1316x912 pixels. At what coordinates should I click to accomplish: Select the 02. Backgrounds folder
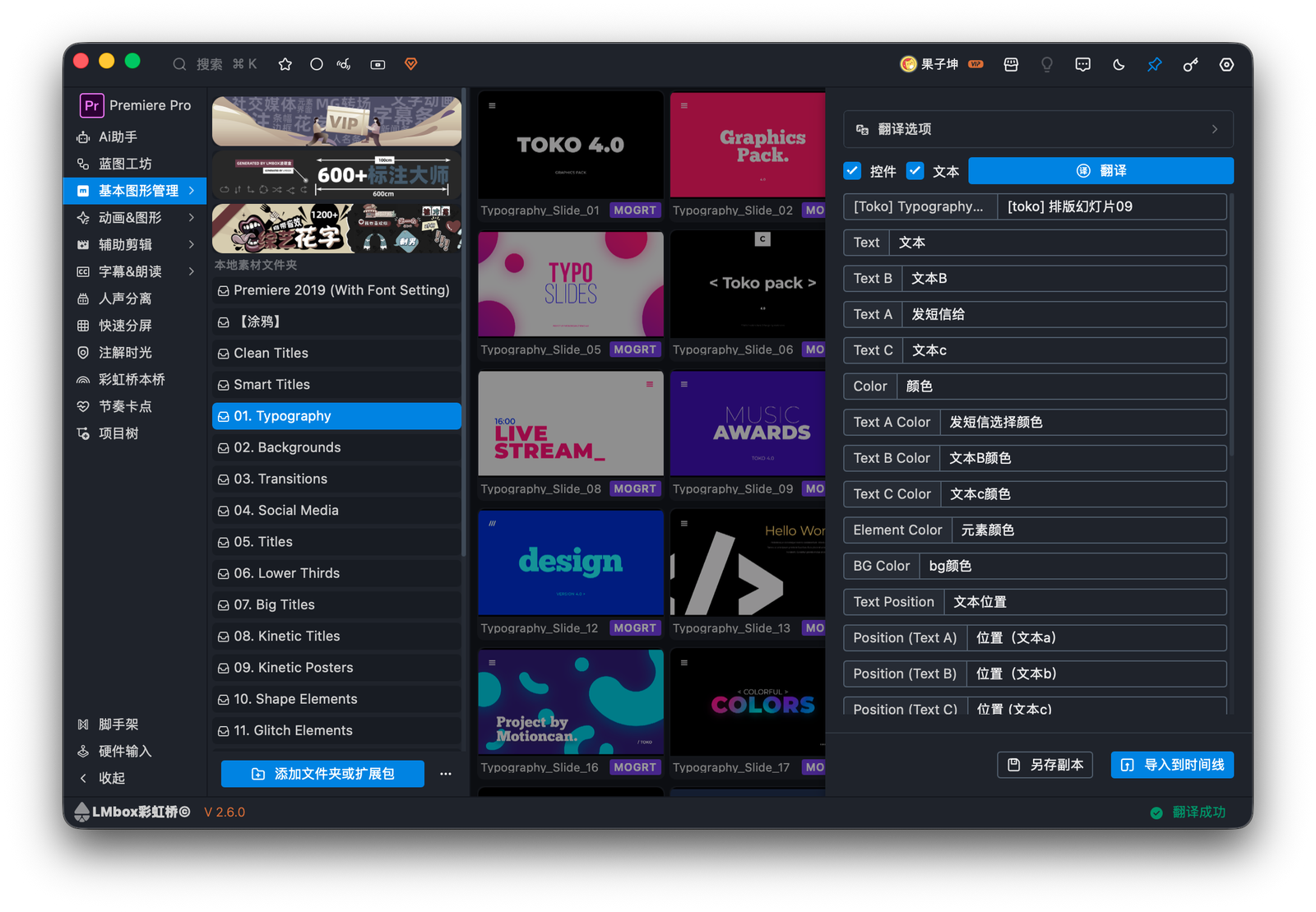[x=336, y=447]
